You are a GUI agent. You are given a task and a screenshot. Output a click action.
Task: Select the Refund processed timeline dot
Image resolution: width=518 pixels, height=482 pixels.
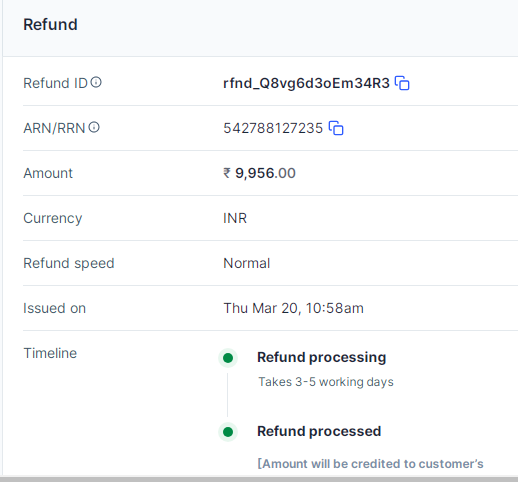coord(228,432)
